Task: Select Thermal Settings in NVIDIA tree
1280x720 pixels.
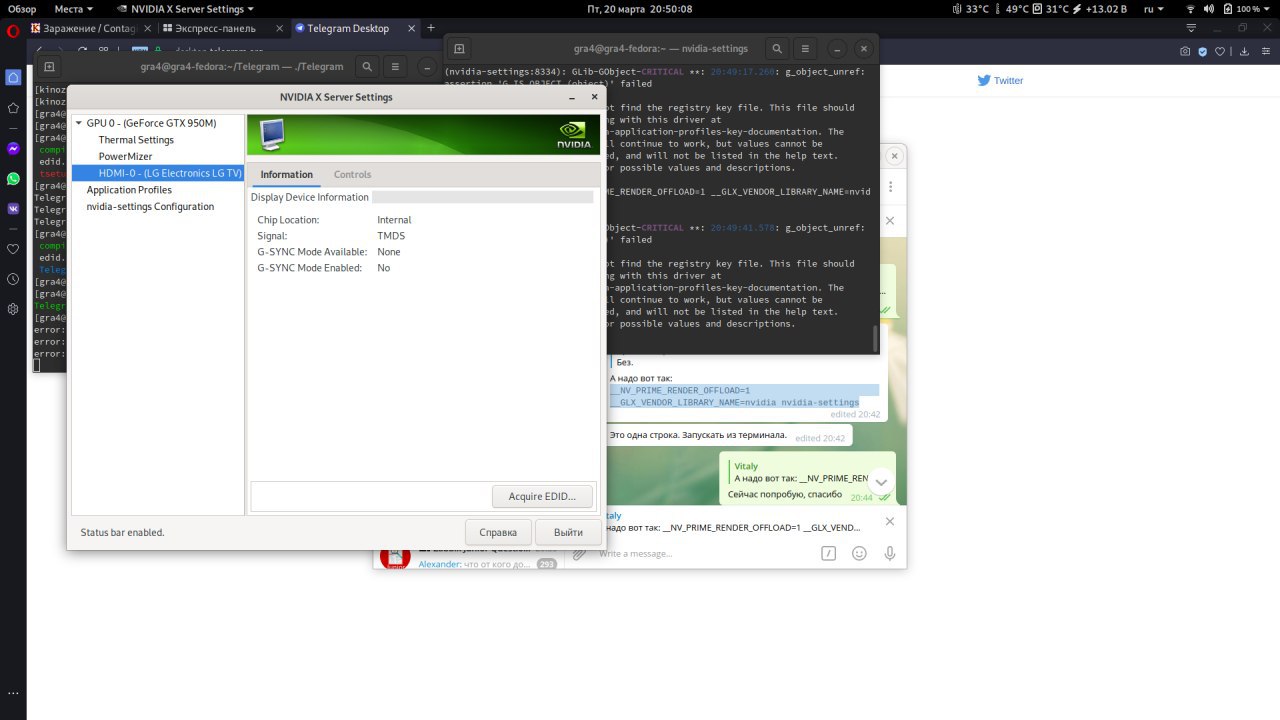Action: click(136, 140)
